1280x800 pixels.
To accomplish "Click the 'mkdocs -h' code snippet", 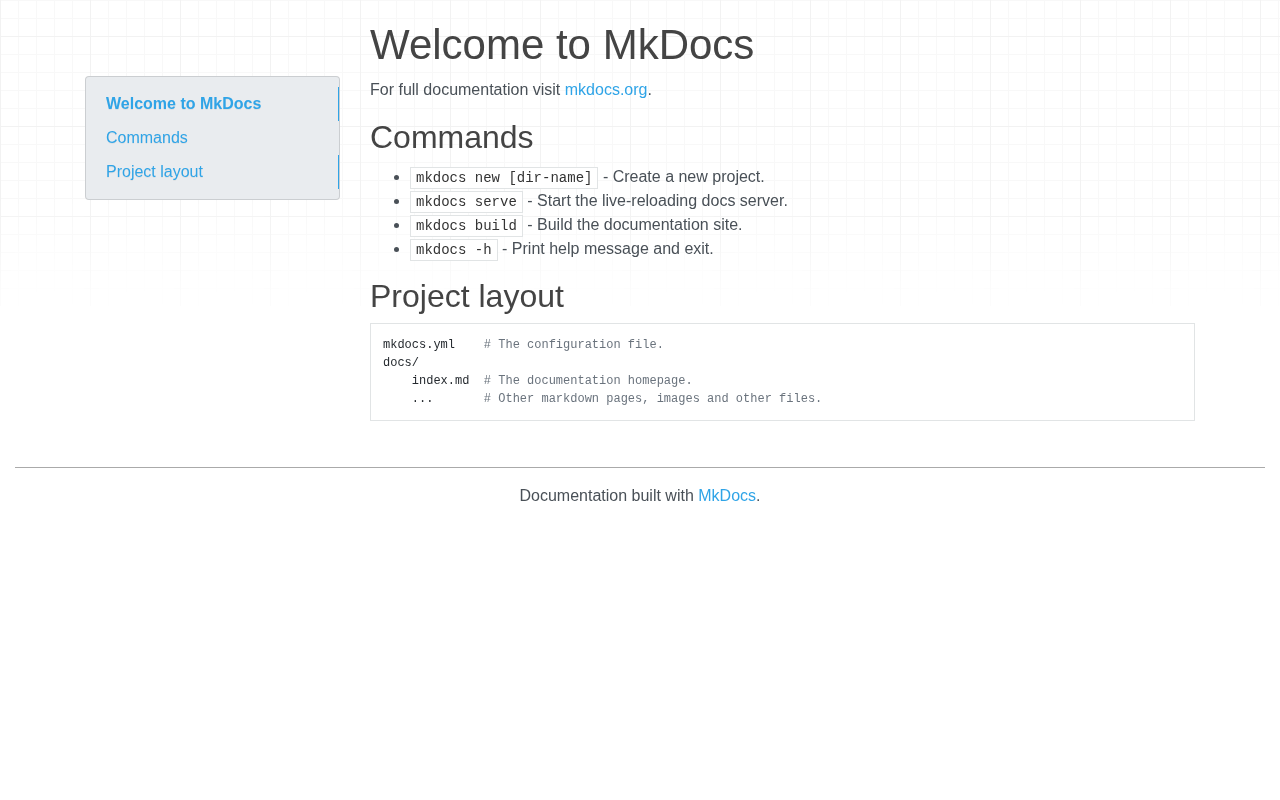I will tap(454, 250).
